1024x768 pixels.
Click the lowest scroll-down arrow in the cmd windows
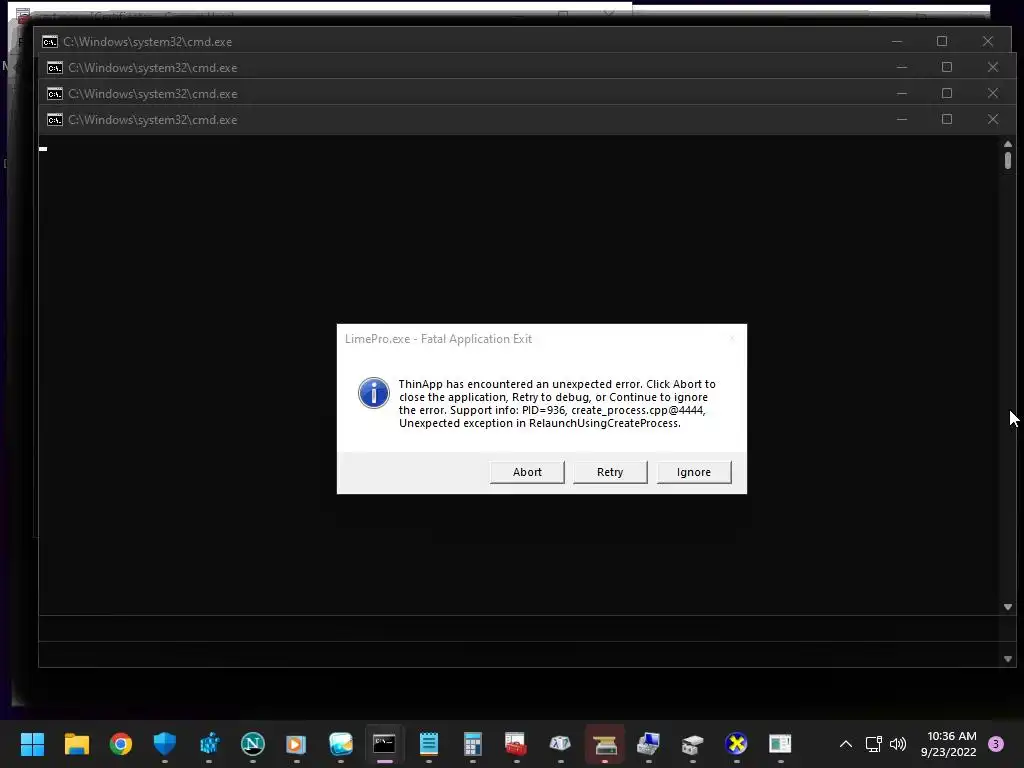[x=1008, y=660]
